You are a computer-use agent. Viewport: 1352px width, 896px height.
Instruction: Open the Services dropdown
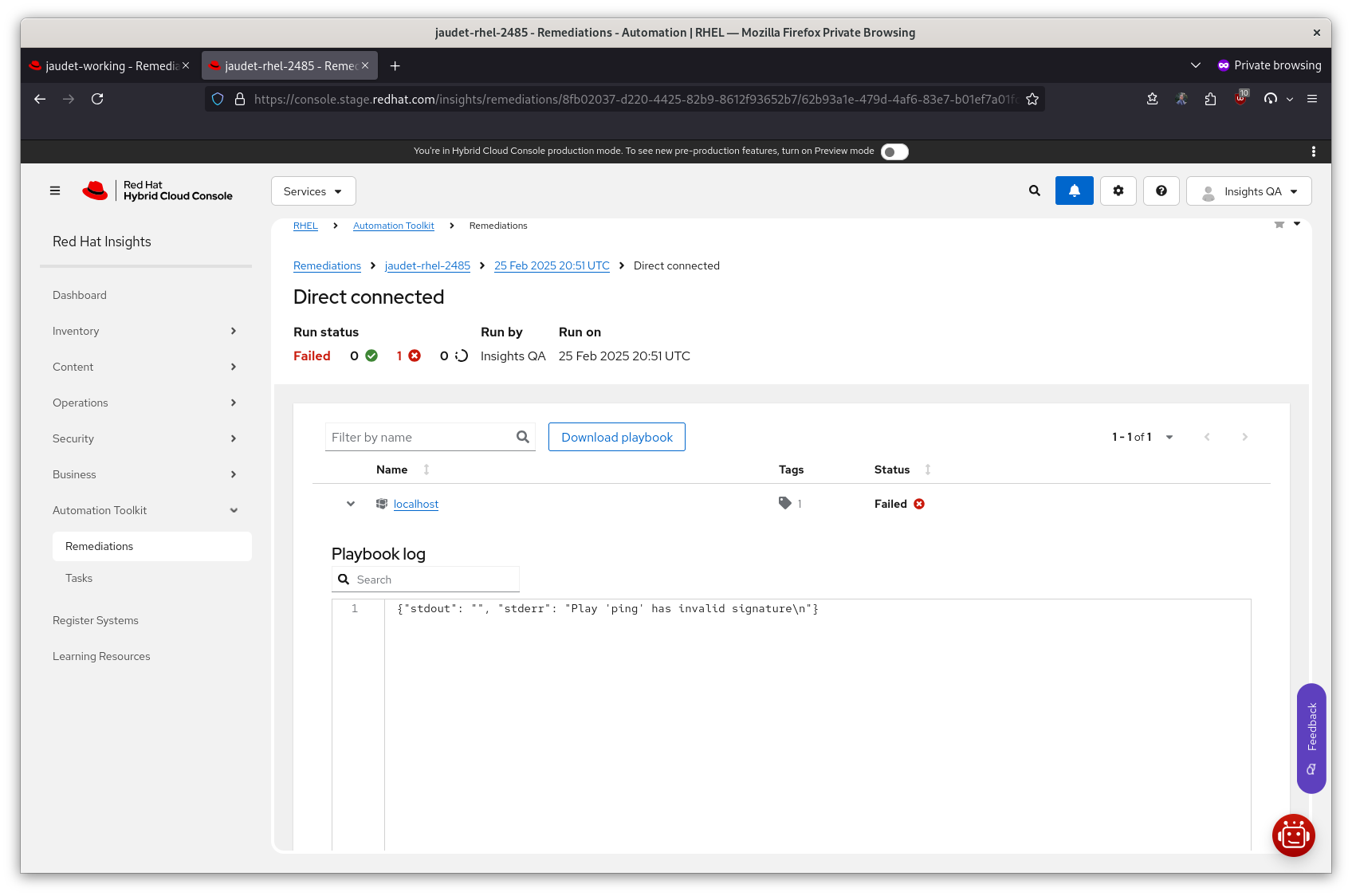[313, 191]
